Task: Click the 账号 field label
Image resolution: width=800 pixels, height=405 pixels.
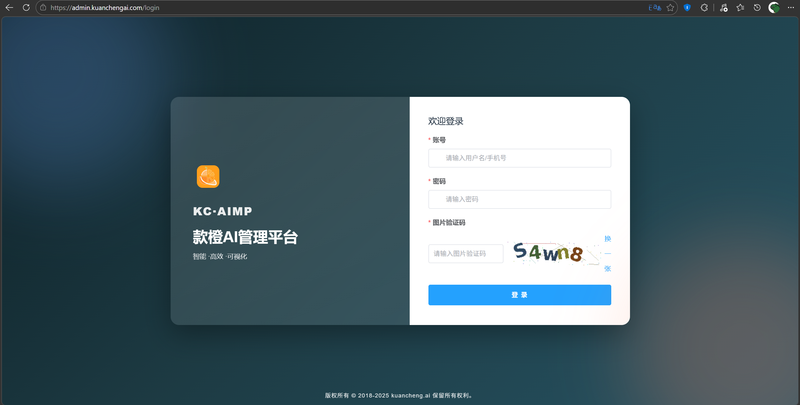Action: pos(439,140)
